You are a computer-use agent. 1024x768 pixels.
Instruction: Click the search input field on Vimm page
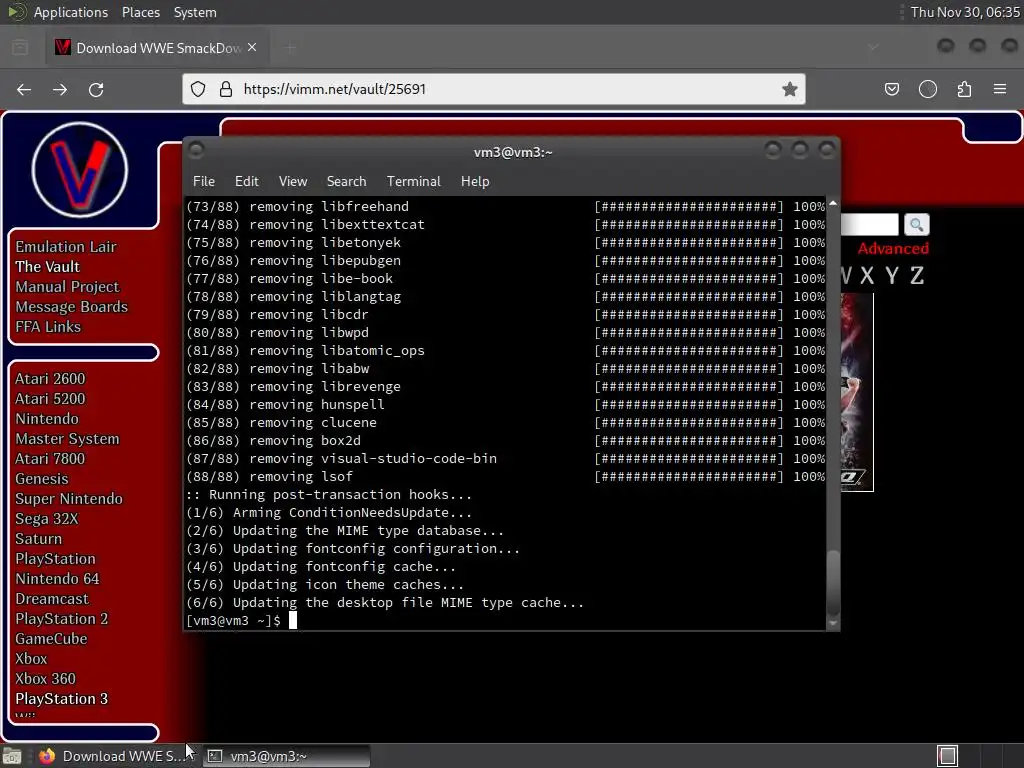tap(869, 225)
